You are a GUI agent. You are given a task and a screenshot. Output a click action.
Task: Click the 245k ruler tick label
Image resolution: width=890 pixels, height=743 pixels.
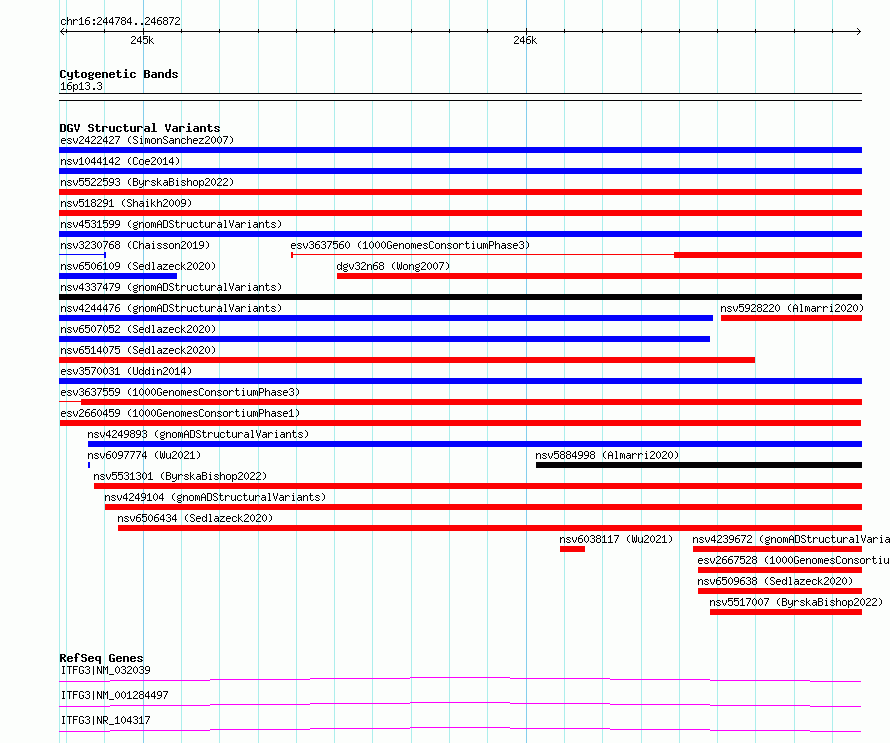[x=142, y=40]
